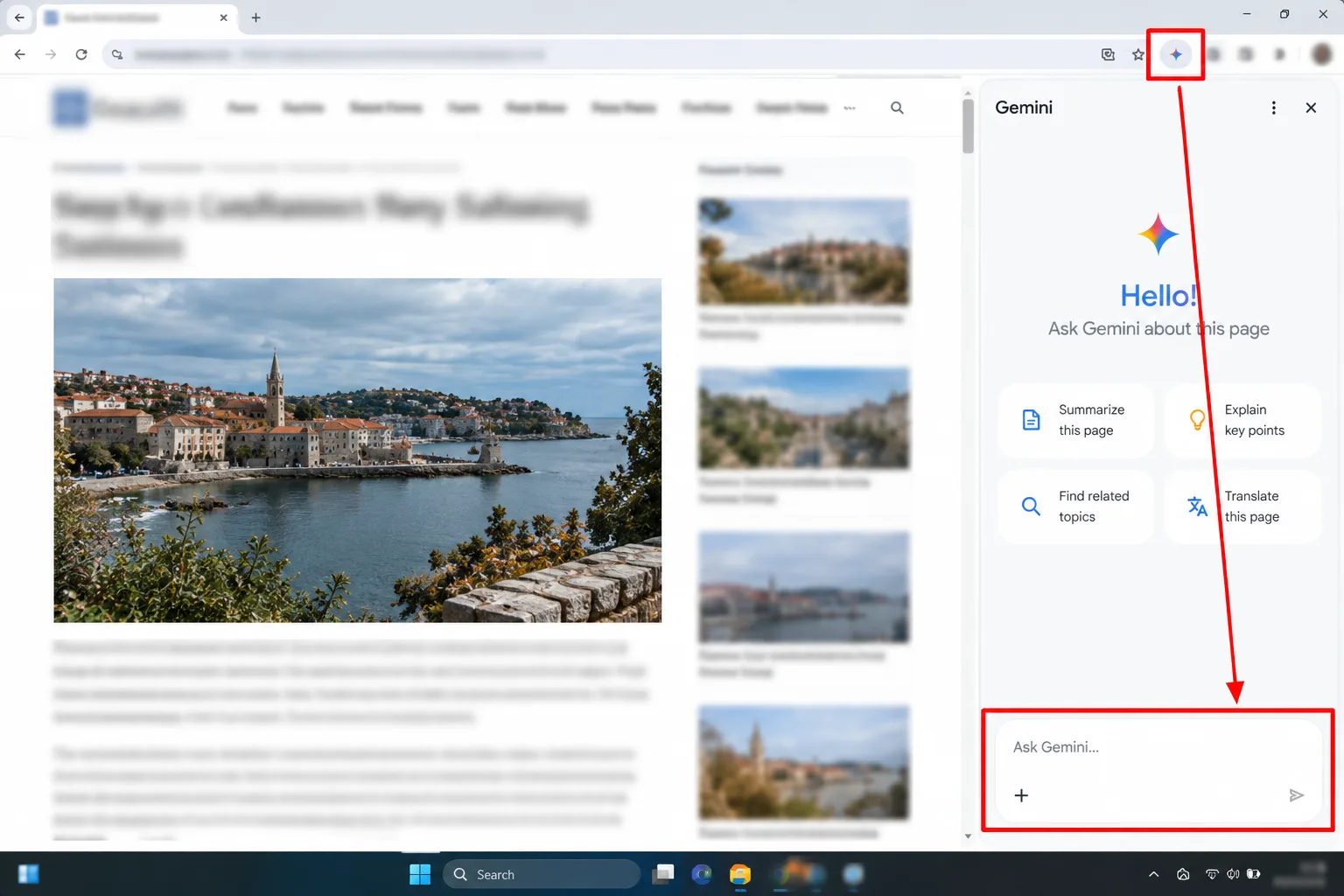Viewport: 1344px width, 896px height.
Task: Open the profile avatar in the browser toolbar
Action: (x=1321, y=54)
